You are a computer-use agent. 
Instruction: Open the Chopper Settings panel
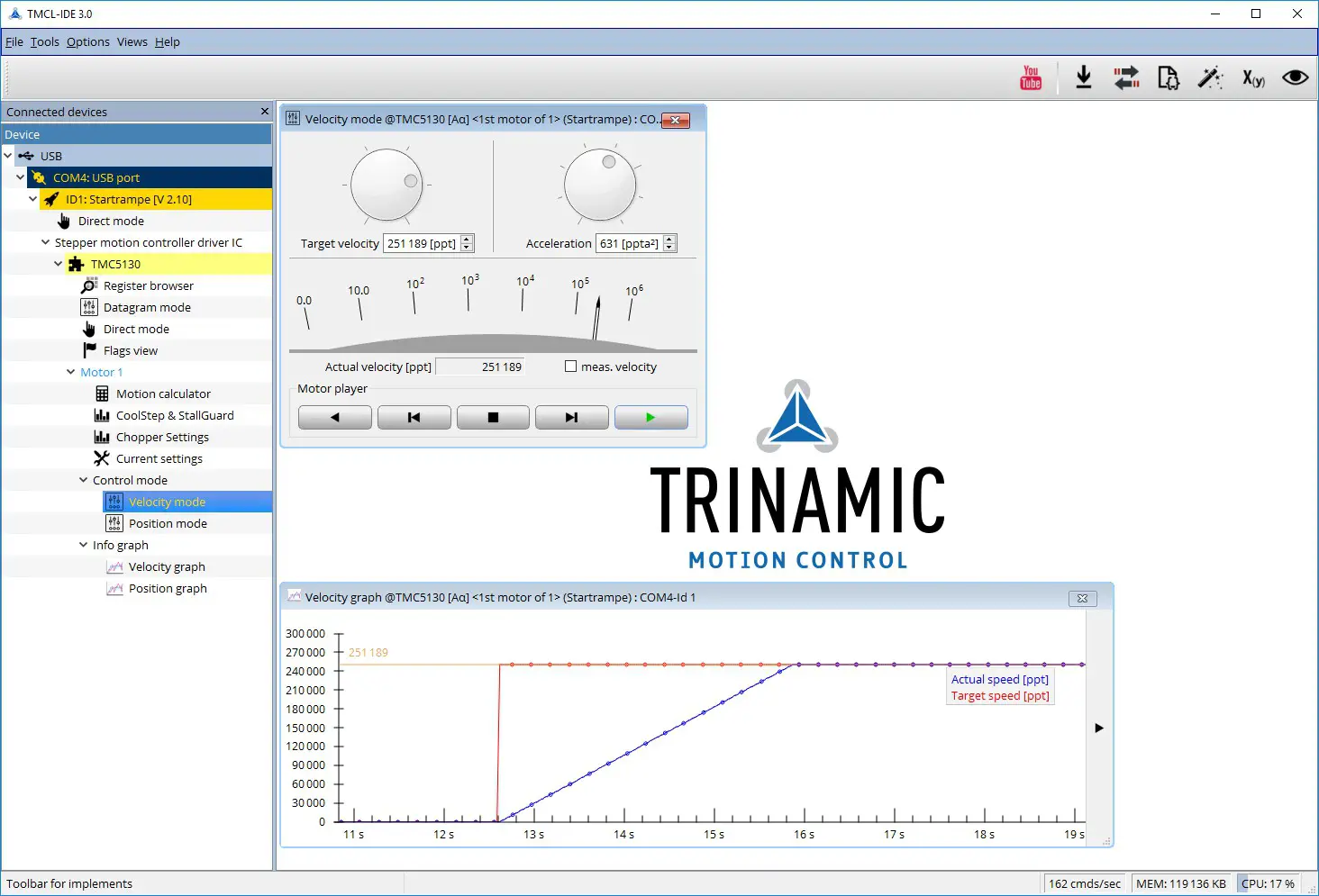[x=164, y=437]
